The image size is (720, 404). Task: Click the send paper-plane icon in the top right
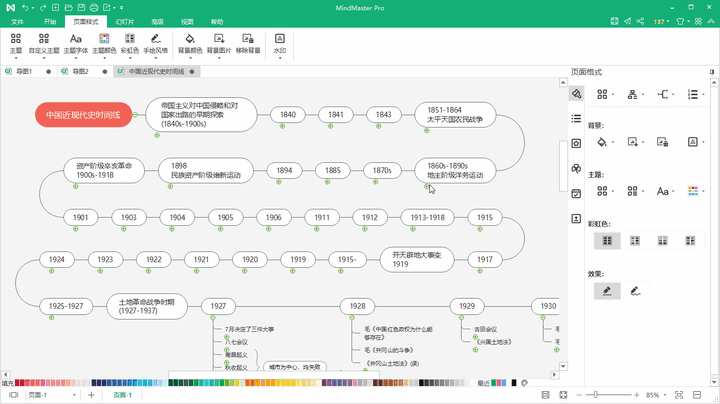click(x=627, y=21)
